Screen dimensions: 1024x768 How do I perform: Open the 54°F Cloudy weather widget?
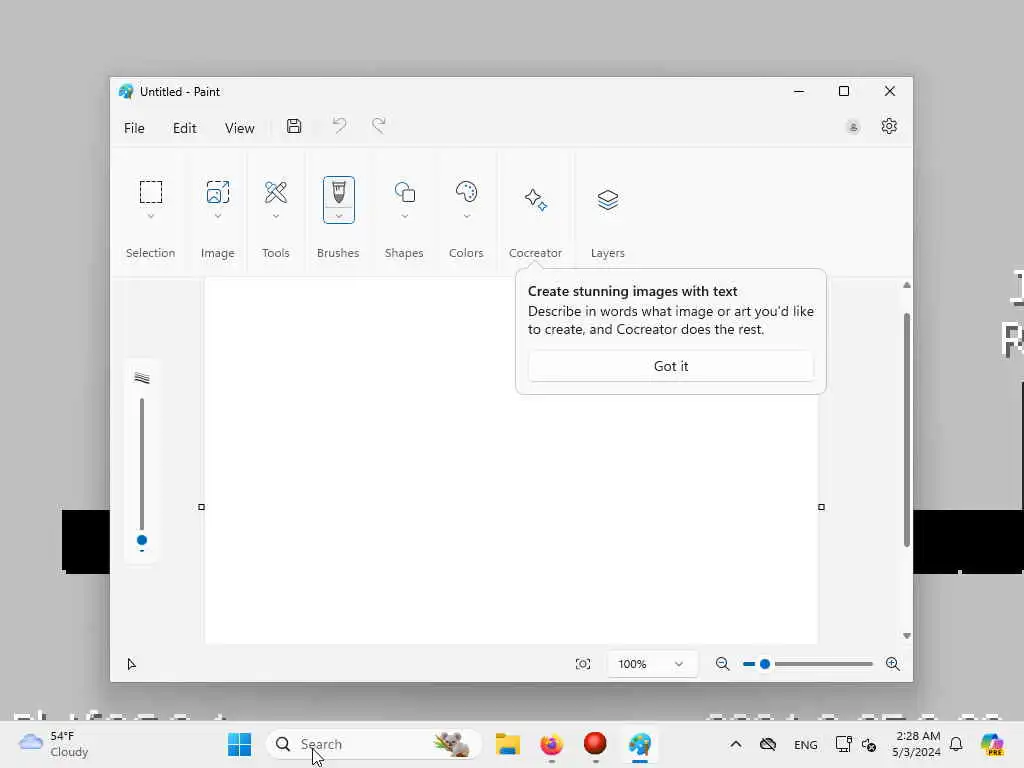click(54, 744)
